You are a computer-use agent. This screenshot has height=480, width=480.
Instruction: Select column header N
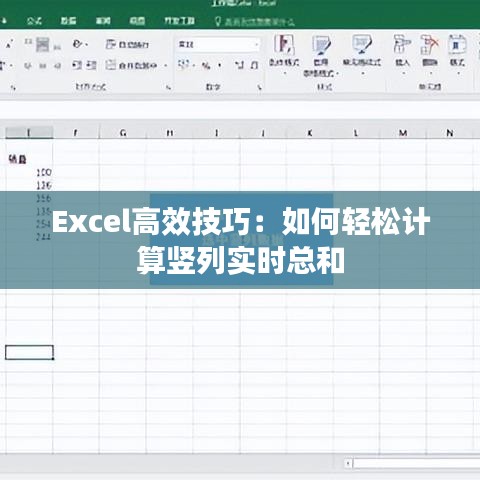pos(450,133)
